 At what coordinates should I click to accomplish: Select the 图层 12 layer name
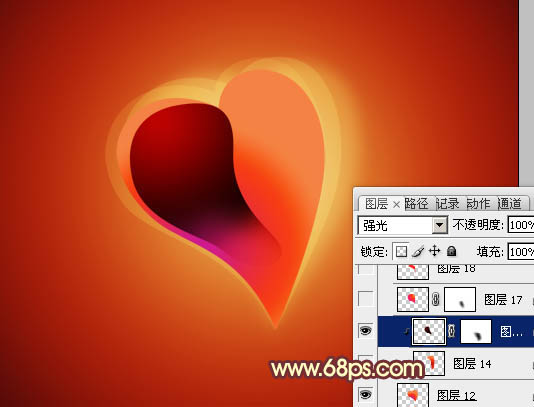tap(456, 395)
